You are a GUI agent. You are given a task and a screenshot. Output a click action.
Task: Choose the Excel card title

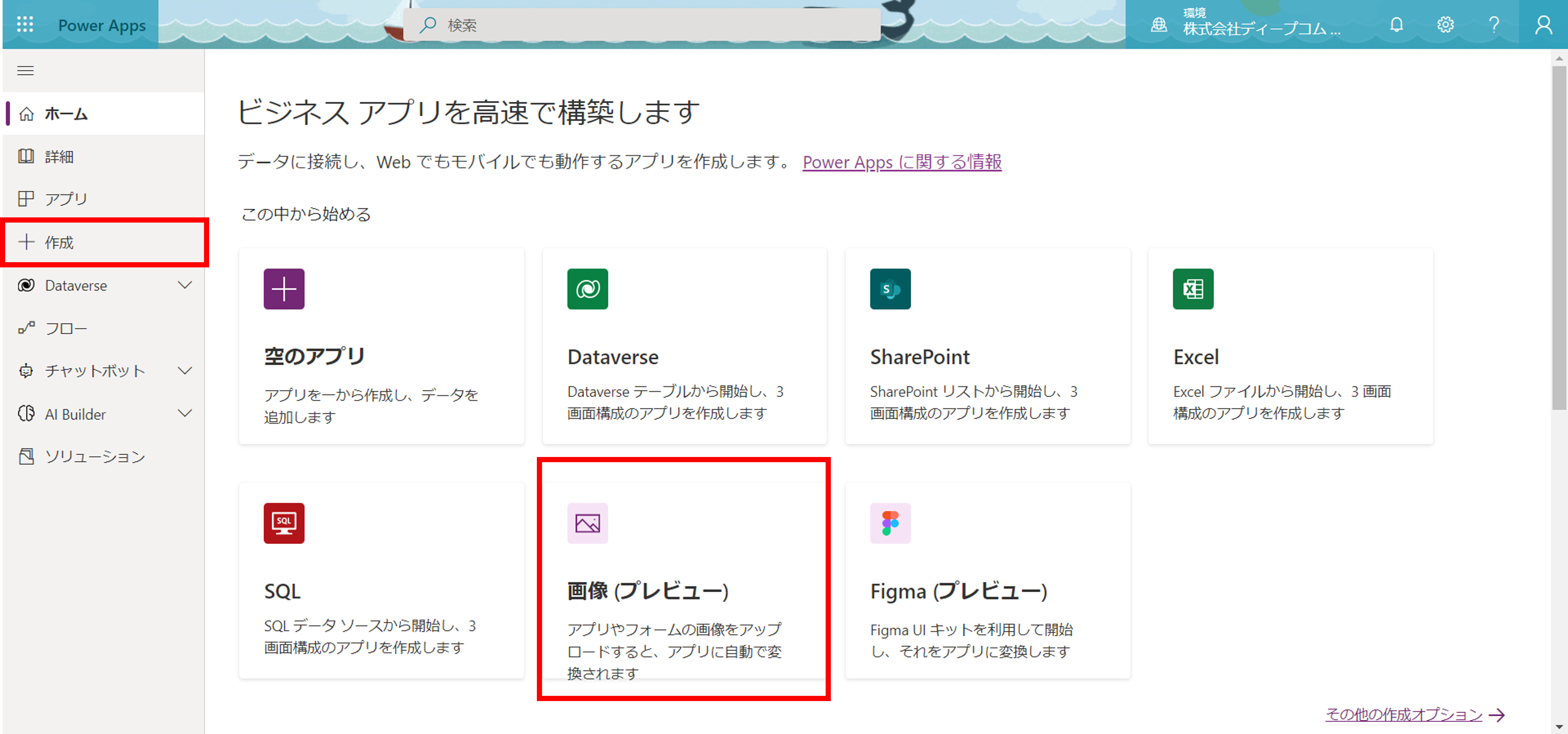point(1196,357)
